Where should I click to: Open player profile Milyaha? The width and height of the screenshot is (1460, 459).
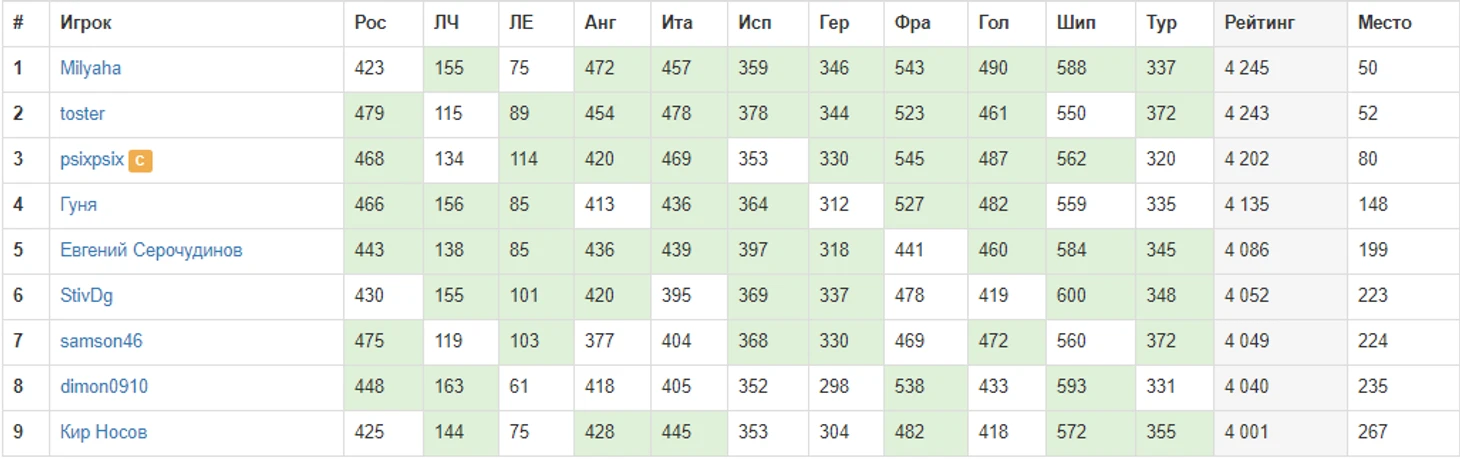(x=91, y=68)
